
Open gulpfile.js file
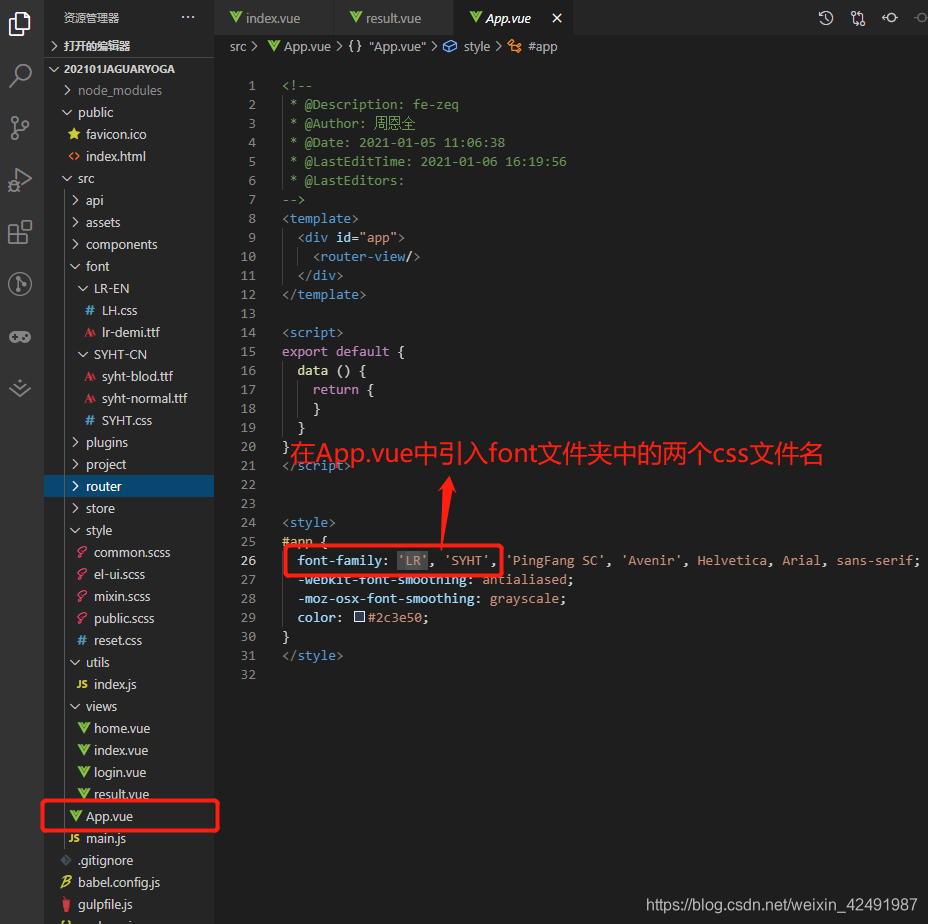[128, 904]
